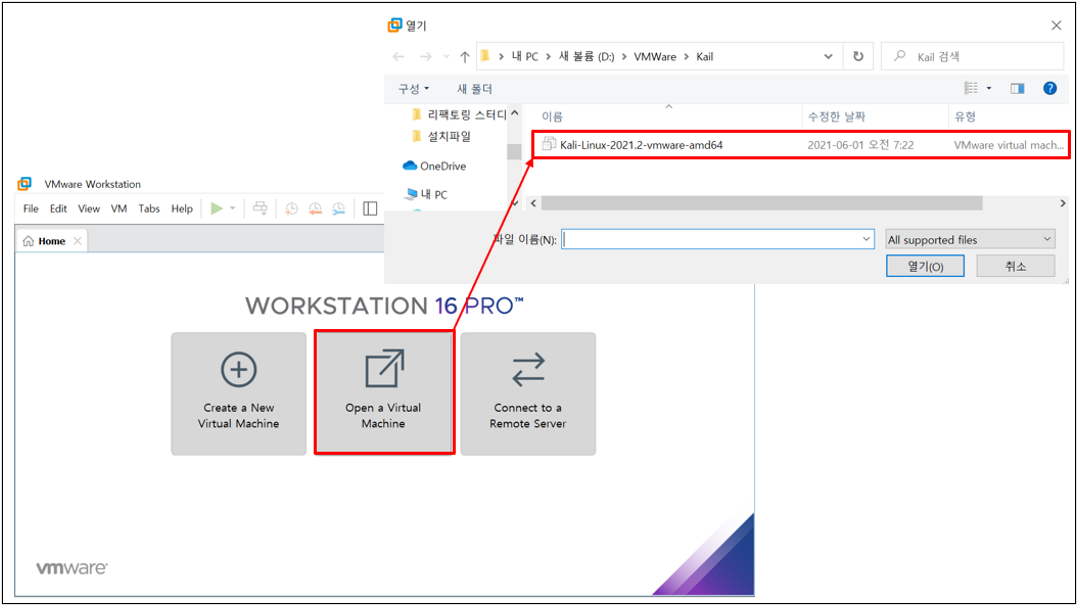Click Take Snapshot toolbar icon

click(x=292, y=209)
